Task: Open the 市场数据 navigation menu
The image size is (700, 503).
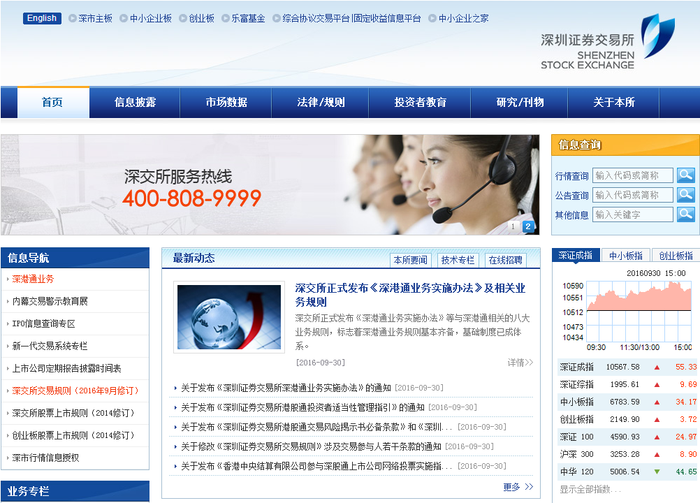Action: pyautogui.click(x=226, y=102)
